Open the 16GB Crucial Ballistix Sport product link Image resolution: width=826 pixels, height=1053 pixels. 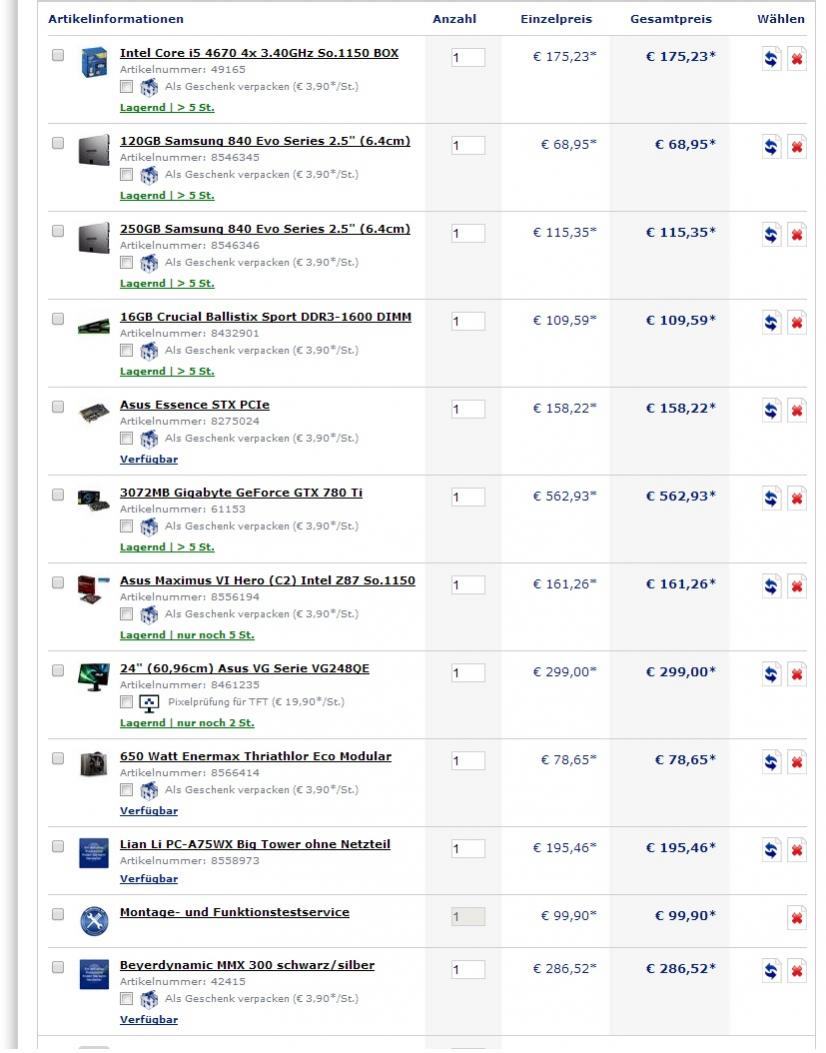click(265, 318)
